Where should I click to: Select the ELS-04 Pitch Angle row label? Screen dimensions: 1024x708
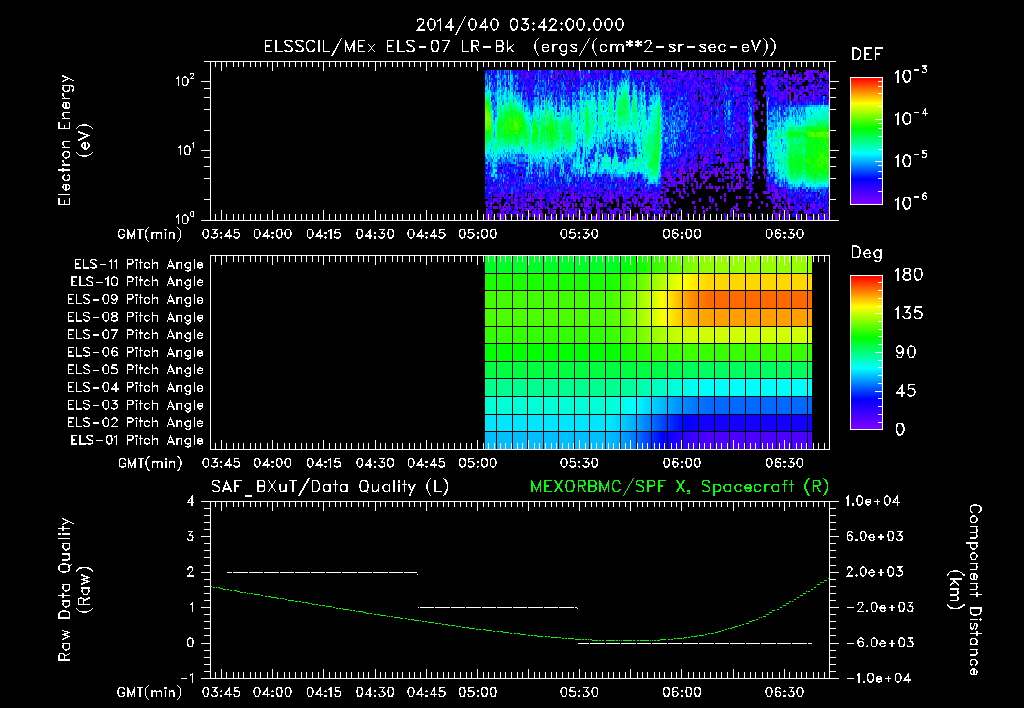click(x=136, y=388)
